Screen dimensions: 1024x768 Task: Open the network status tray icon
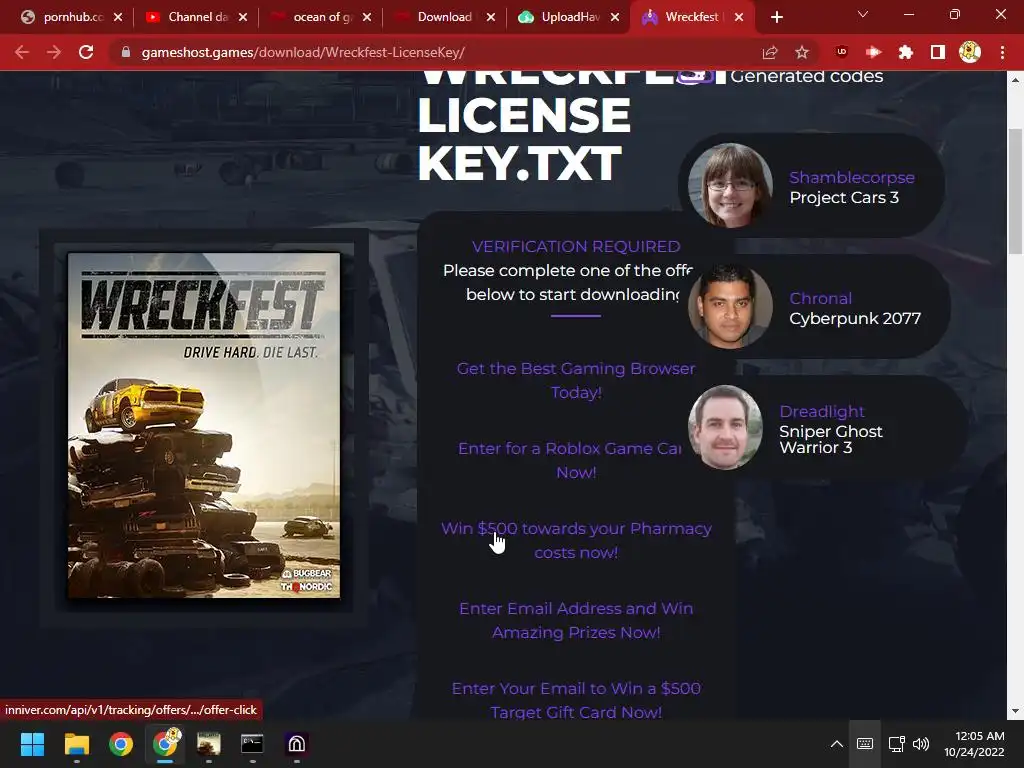897,744
